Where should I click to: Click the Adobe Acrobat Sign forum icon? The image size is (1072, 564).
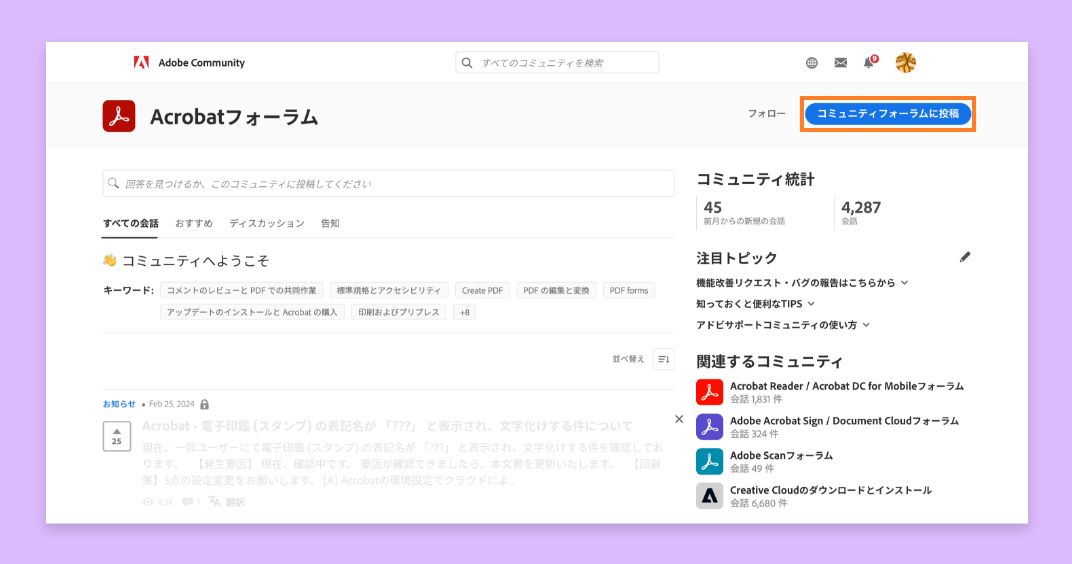[x=710, y=427]
